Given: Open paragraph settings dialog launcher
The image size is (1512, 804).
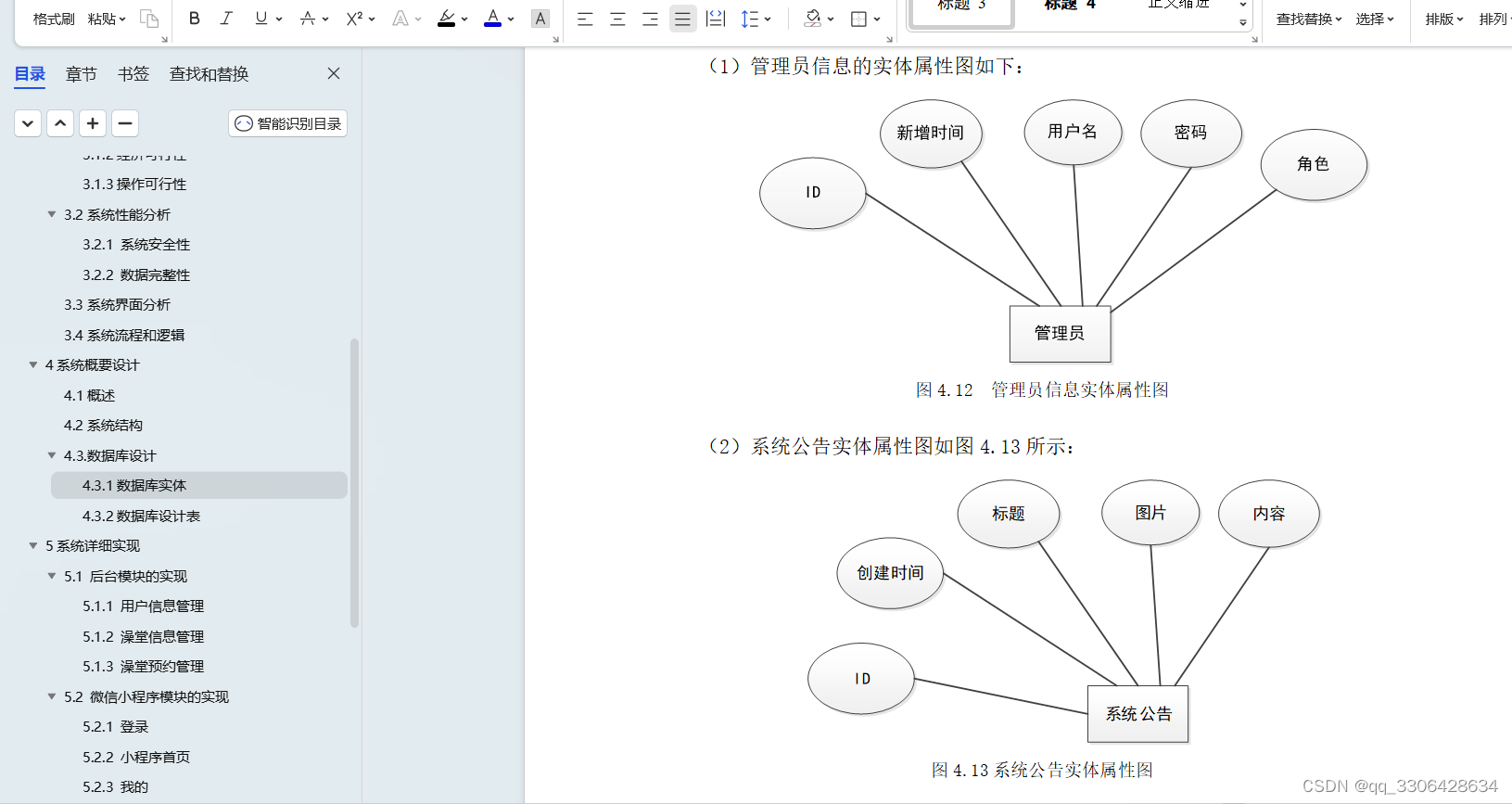Looking at the screenshot, I should 890,39.
